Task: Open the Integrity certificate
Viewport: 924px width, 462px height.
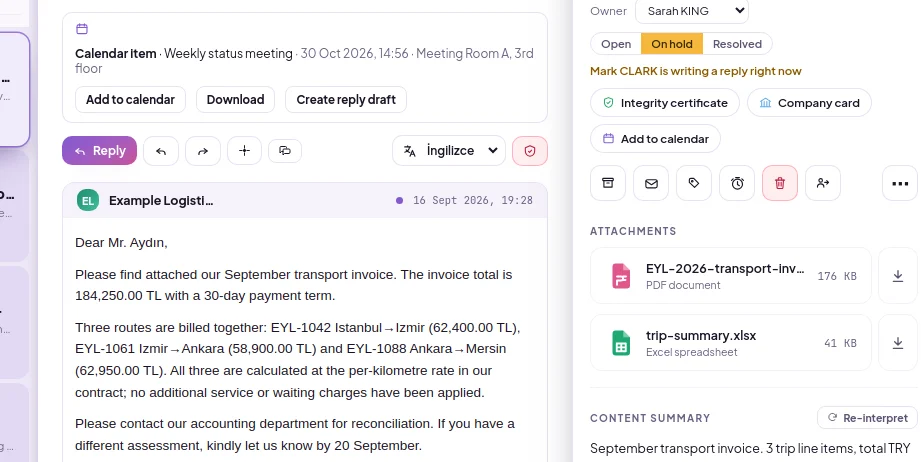Action: coord(665,103)
